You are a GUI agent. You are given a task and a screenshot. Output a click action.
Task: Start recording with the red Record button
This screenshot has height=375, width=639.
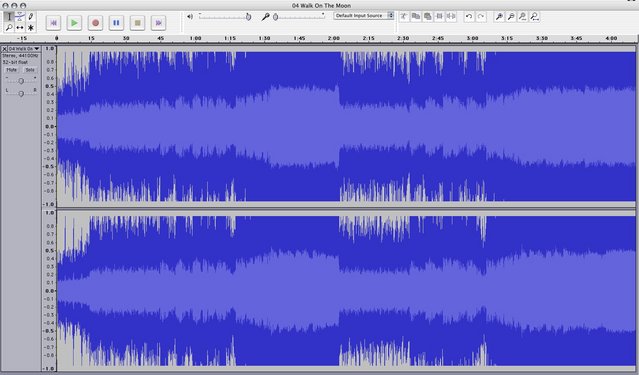(95, 23)
